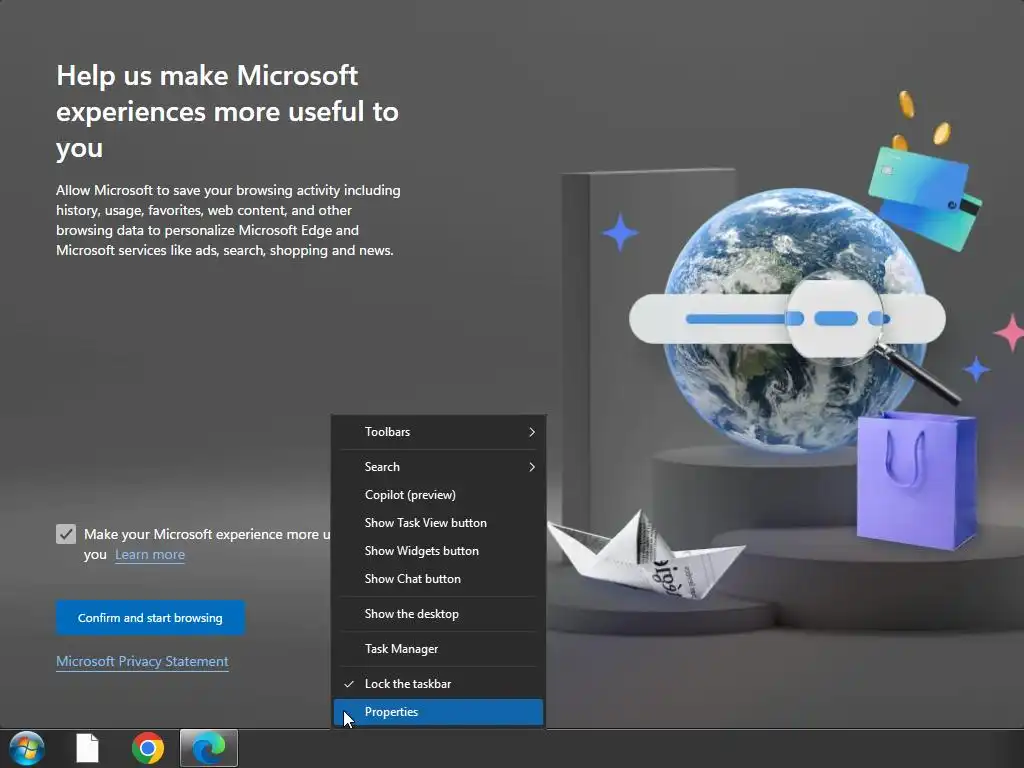Expand the Search submenu
The height and width of the screenshot is (768, 1024).
point(438,467)
